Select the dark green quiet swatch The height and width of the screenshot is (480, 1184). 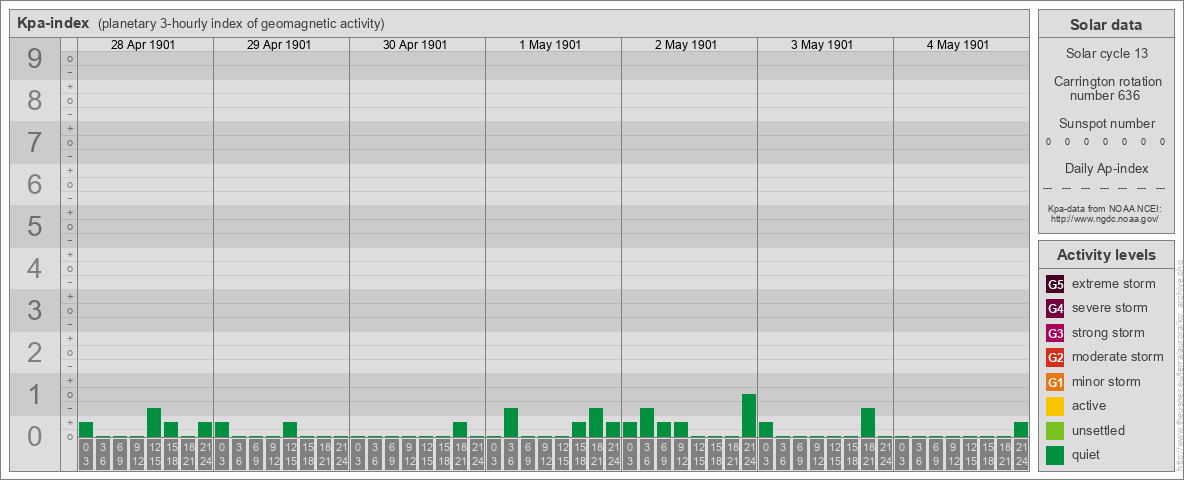coord(1055,455)
